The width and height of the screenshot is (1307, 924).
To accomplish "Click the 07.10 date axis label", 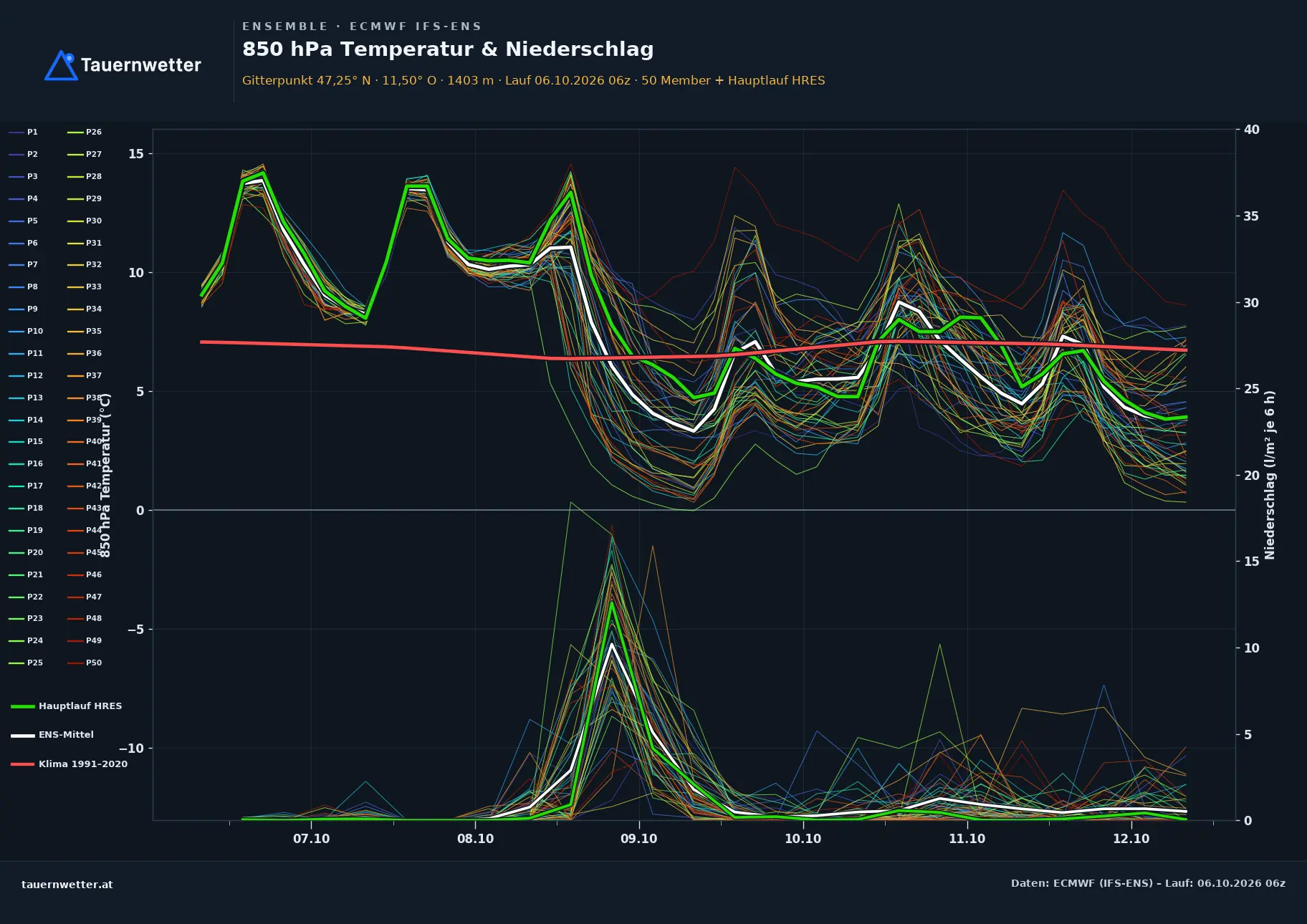I will 312,839.
